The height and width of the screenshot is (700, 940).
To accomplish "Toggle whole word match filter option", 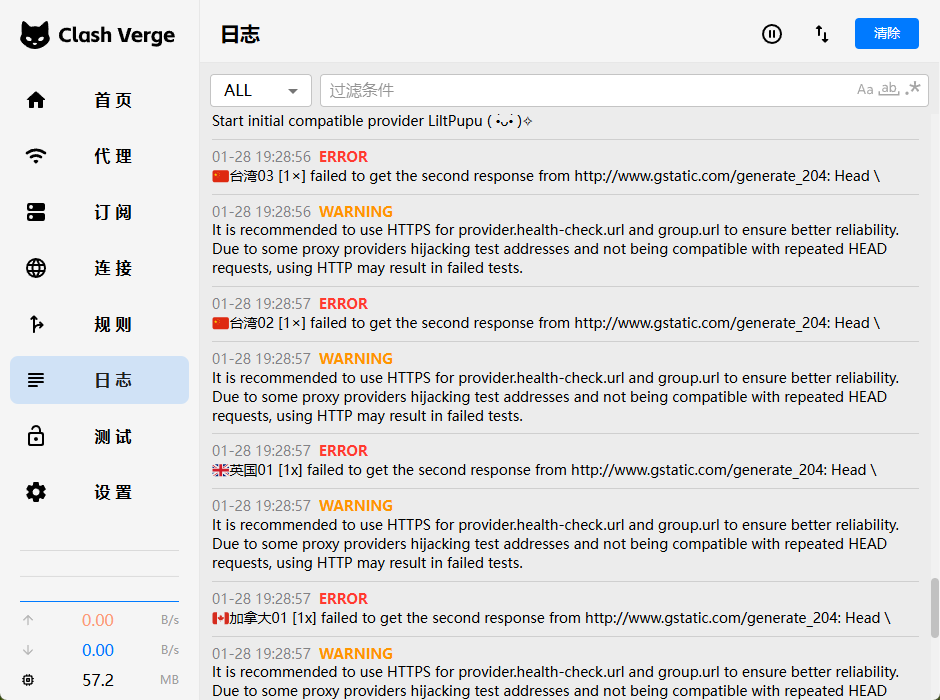I will tap(889, 90).
